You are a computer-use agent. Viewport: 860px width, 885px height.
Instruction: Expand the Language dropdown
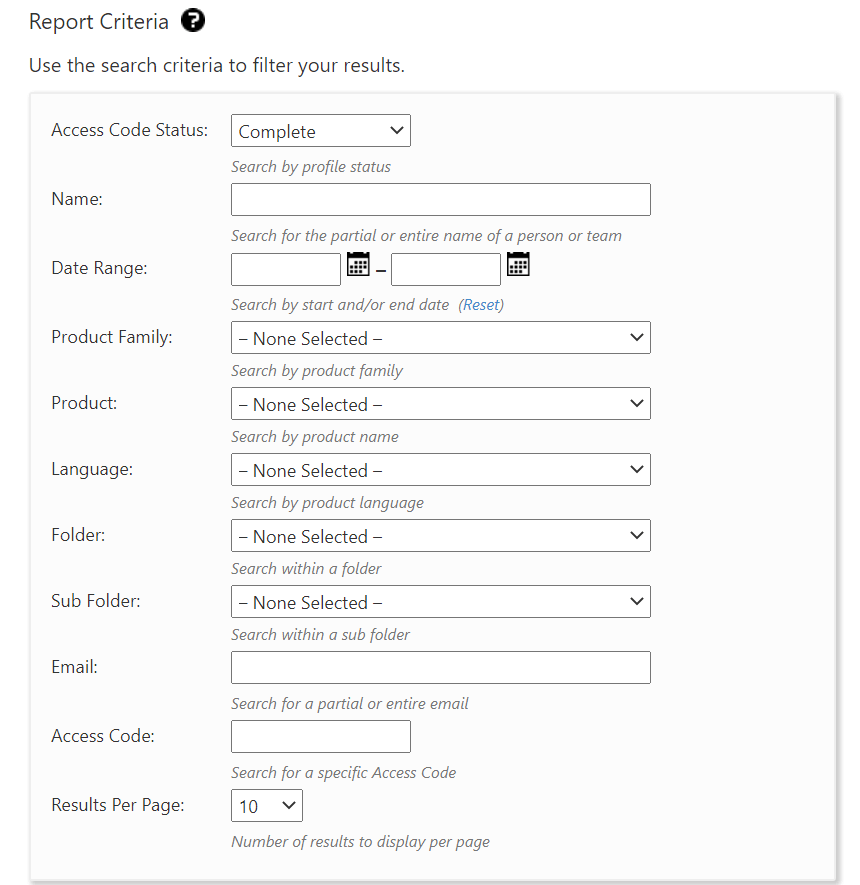[x=441, y=470]
